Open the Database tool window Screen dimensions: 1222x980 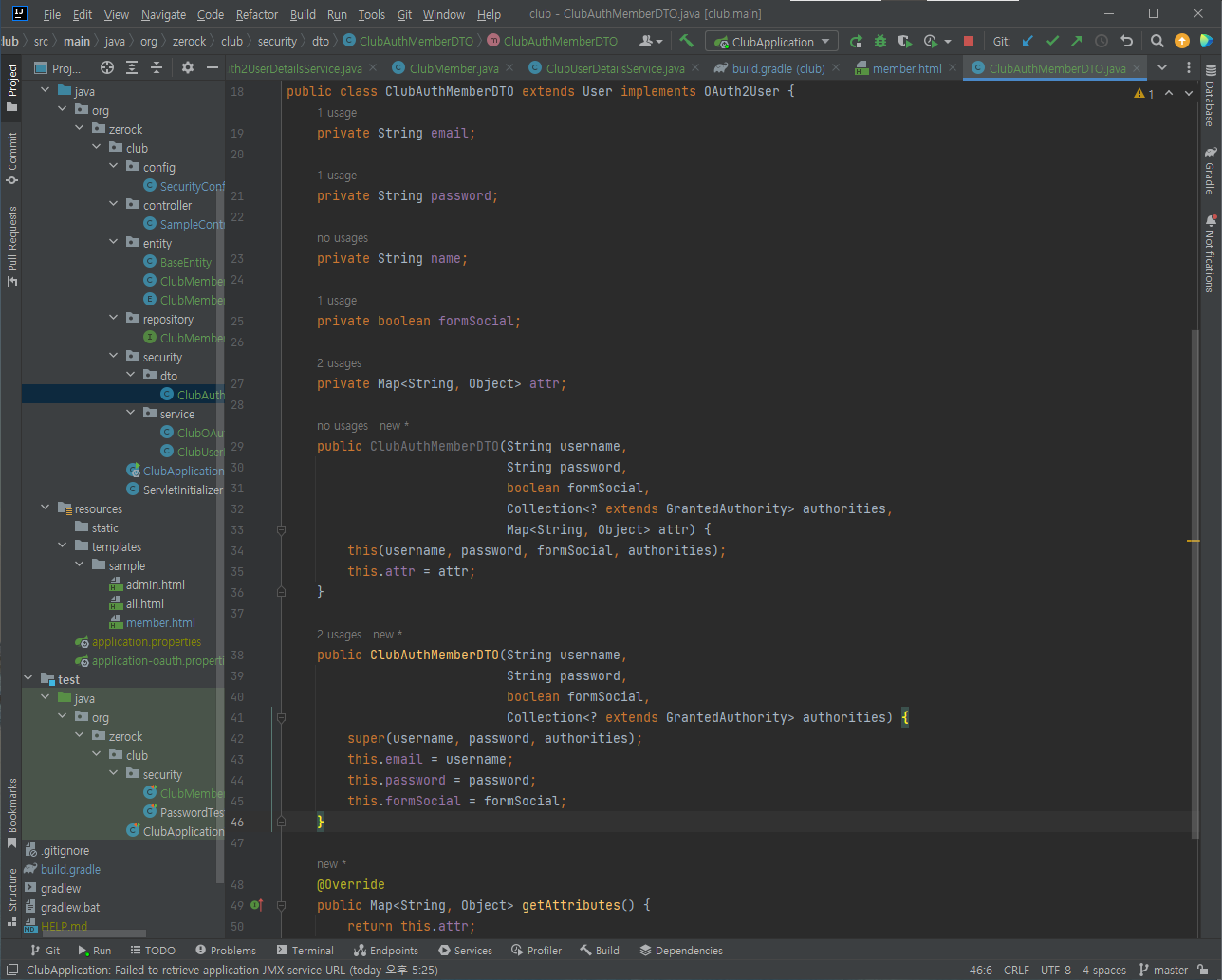coord(1210,96)
